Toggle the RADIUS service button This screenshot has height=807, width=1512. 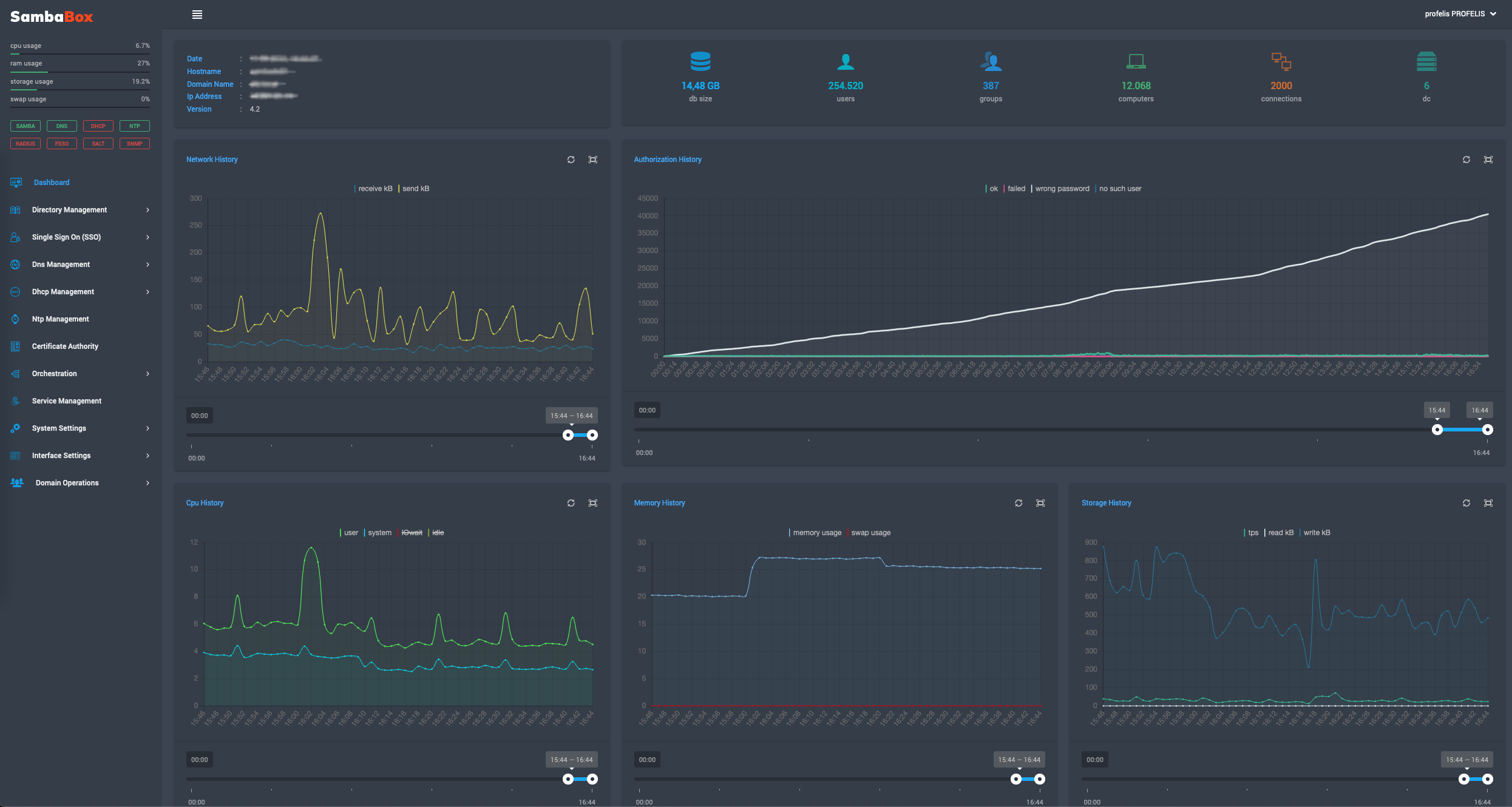25,143
